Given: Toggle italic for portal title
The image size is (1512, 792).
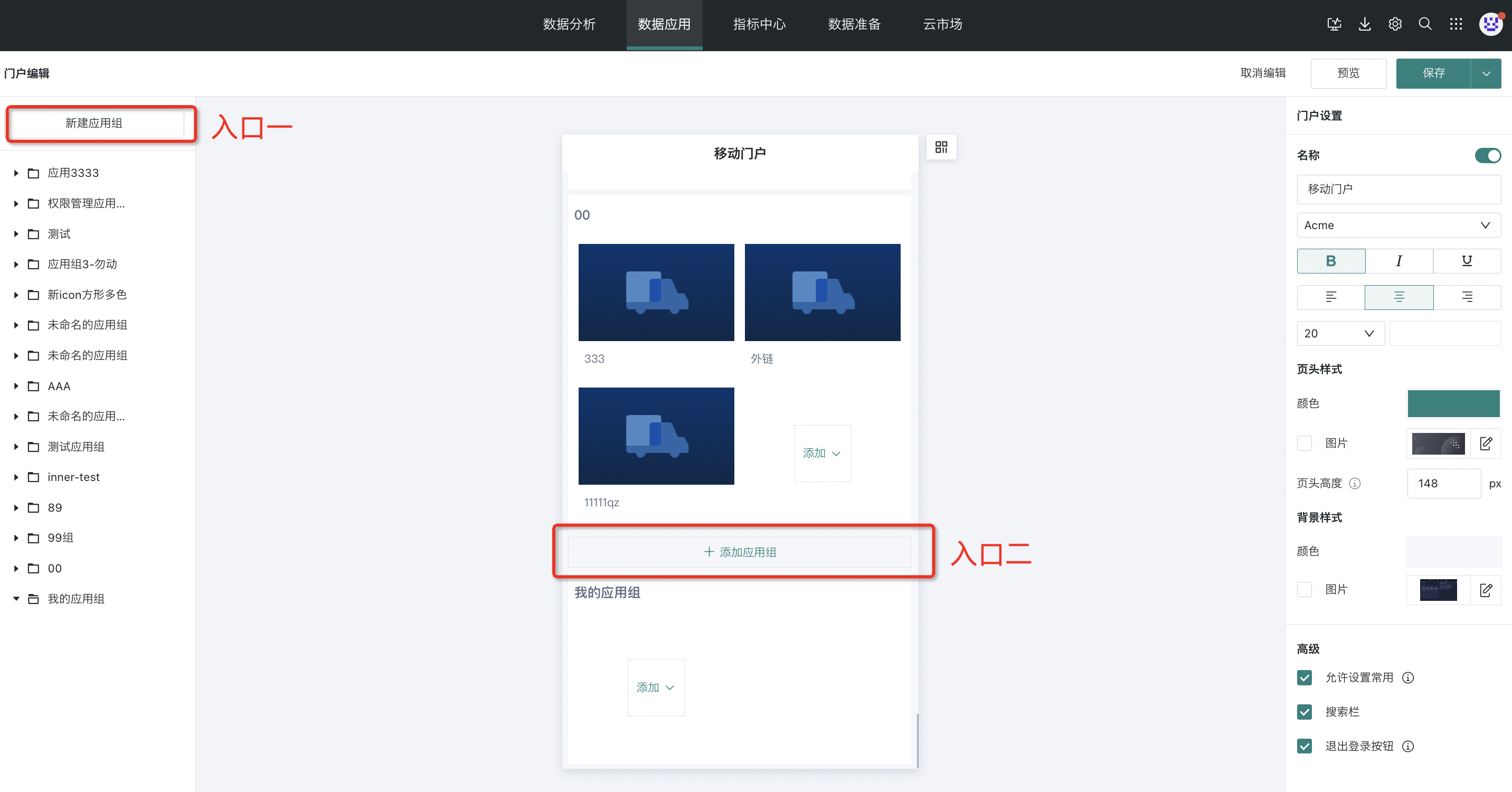Looking at the screenshot, I should 1398,261.
